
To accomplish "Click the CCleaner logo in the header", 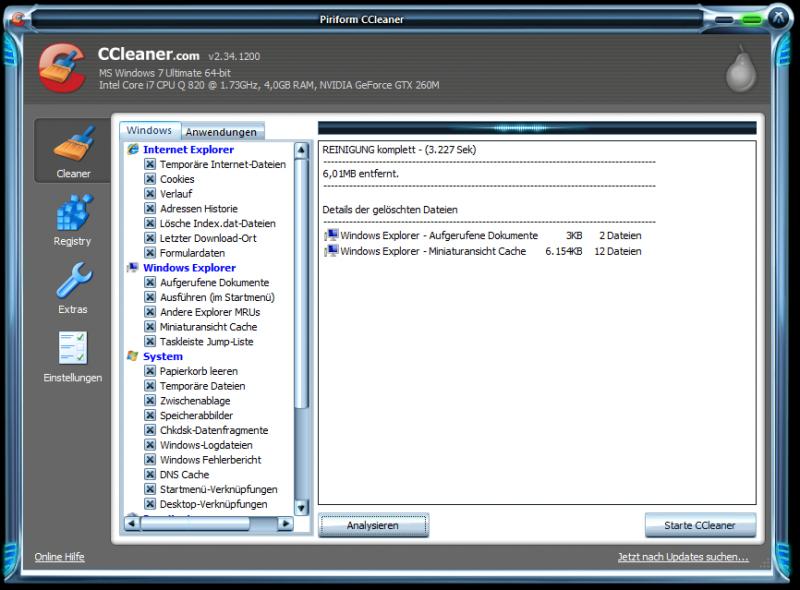I will (62, 68).
